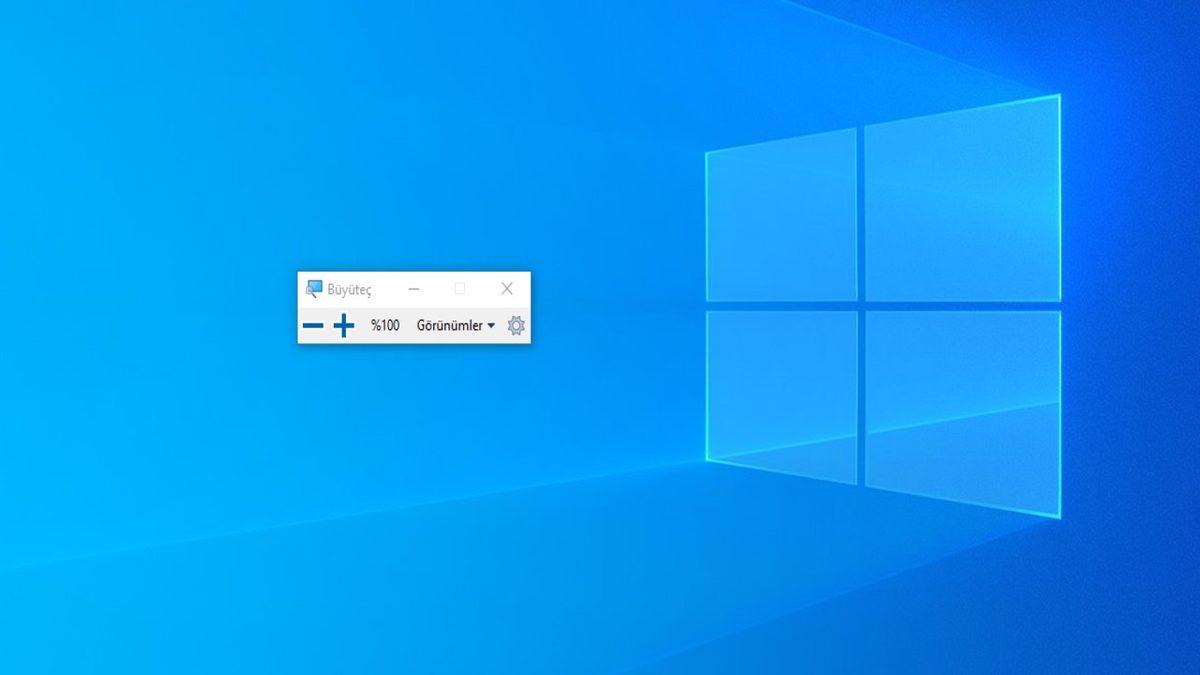Click the arrow next to Görünümler
This screenshot has width=1200, height=675.
[489, 325]
